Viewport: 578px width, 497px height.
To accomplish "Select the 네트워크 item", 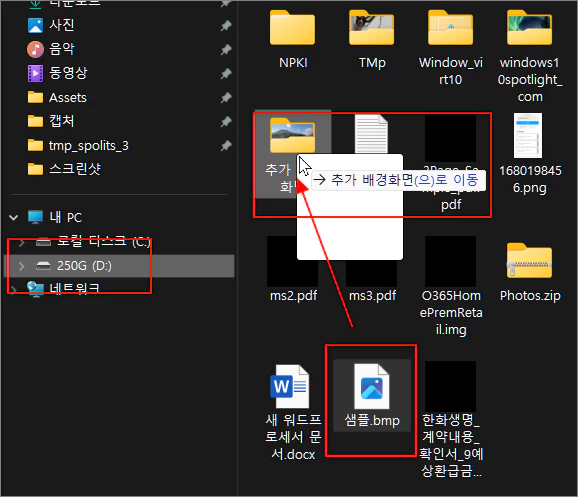I will point(63,289).
